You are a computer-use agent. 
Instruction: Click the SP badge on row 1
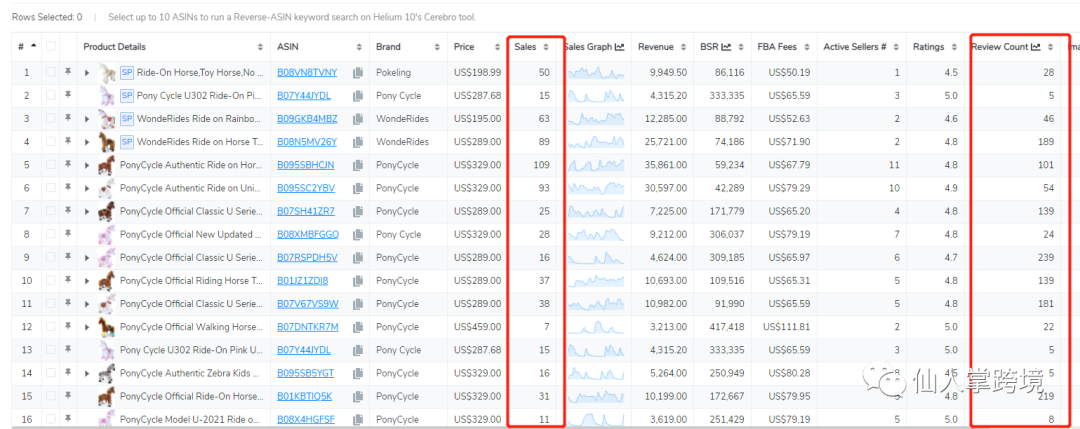click(127, 72)
